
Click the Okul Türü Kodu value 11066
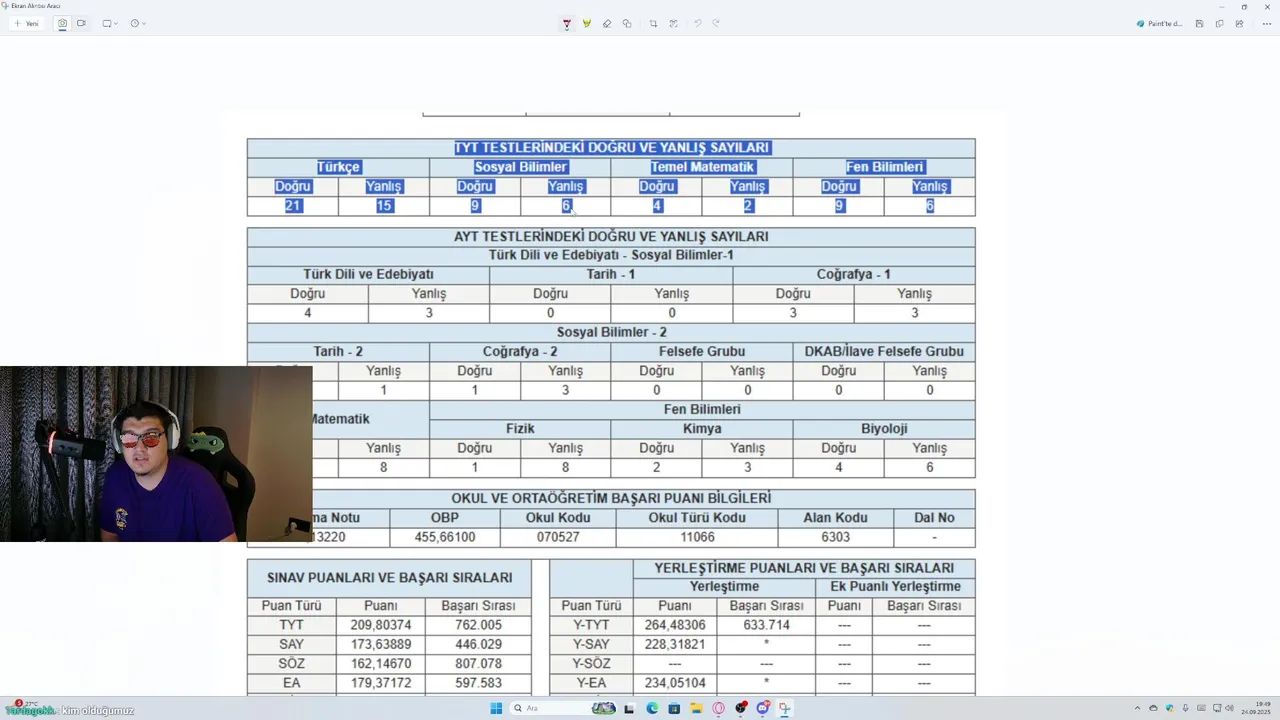pos(697,537)
